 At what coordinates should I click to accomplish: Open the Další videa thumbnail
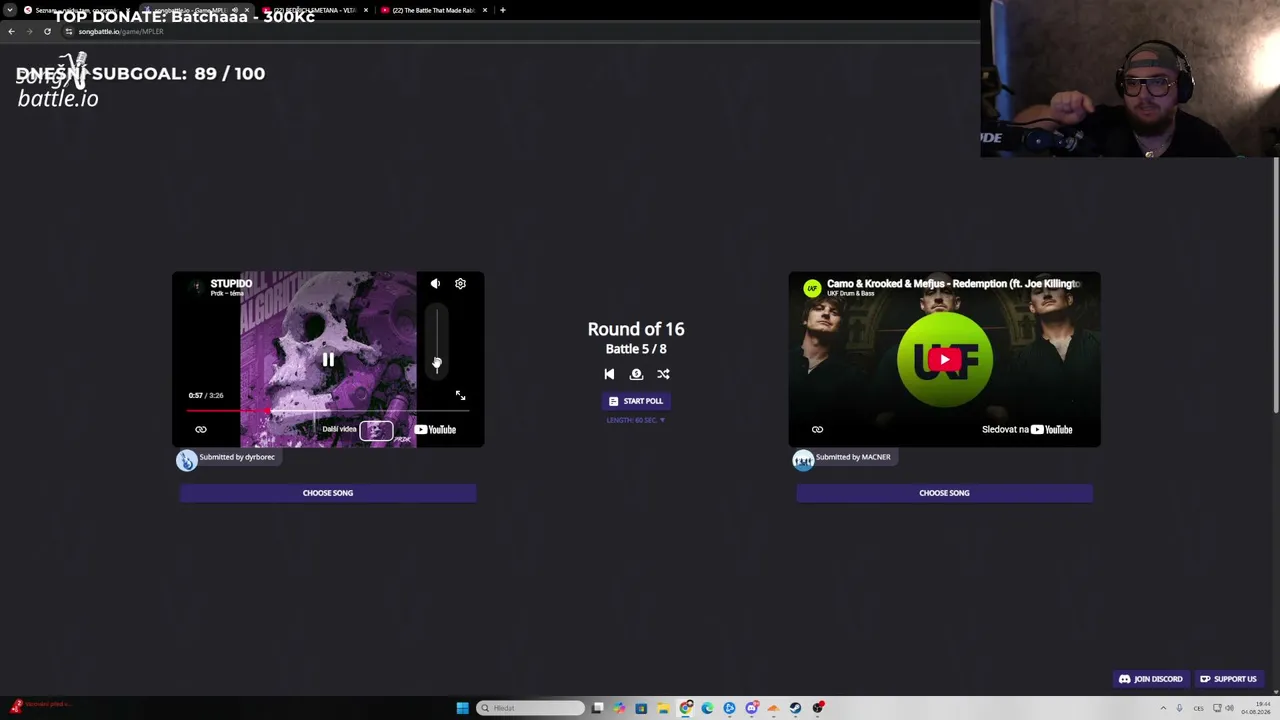(376, 430)
